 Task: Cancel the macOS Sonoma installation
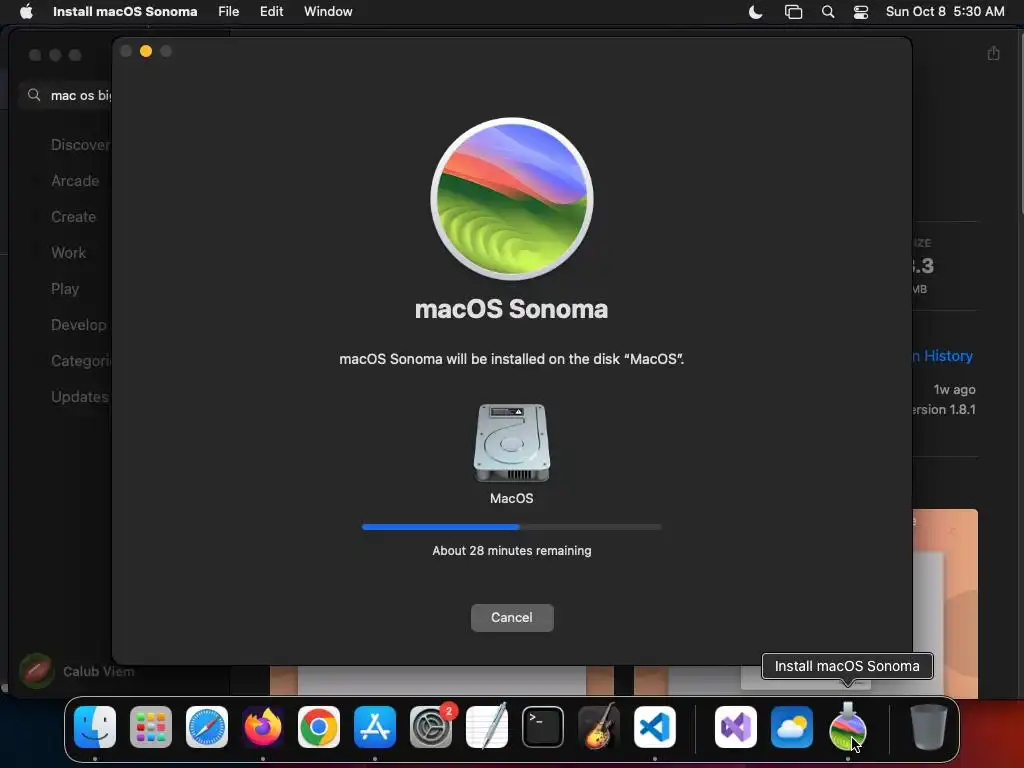coord(511,617)
